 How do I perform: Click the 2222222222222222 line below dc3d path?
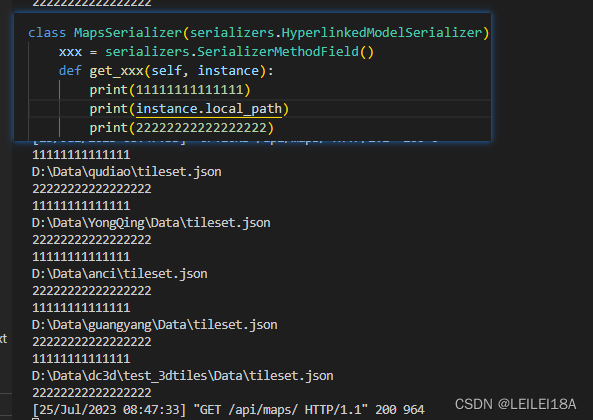[92, 393]
